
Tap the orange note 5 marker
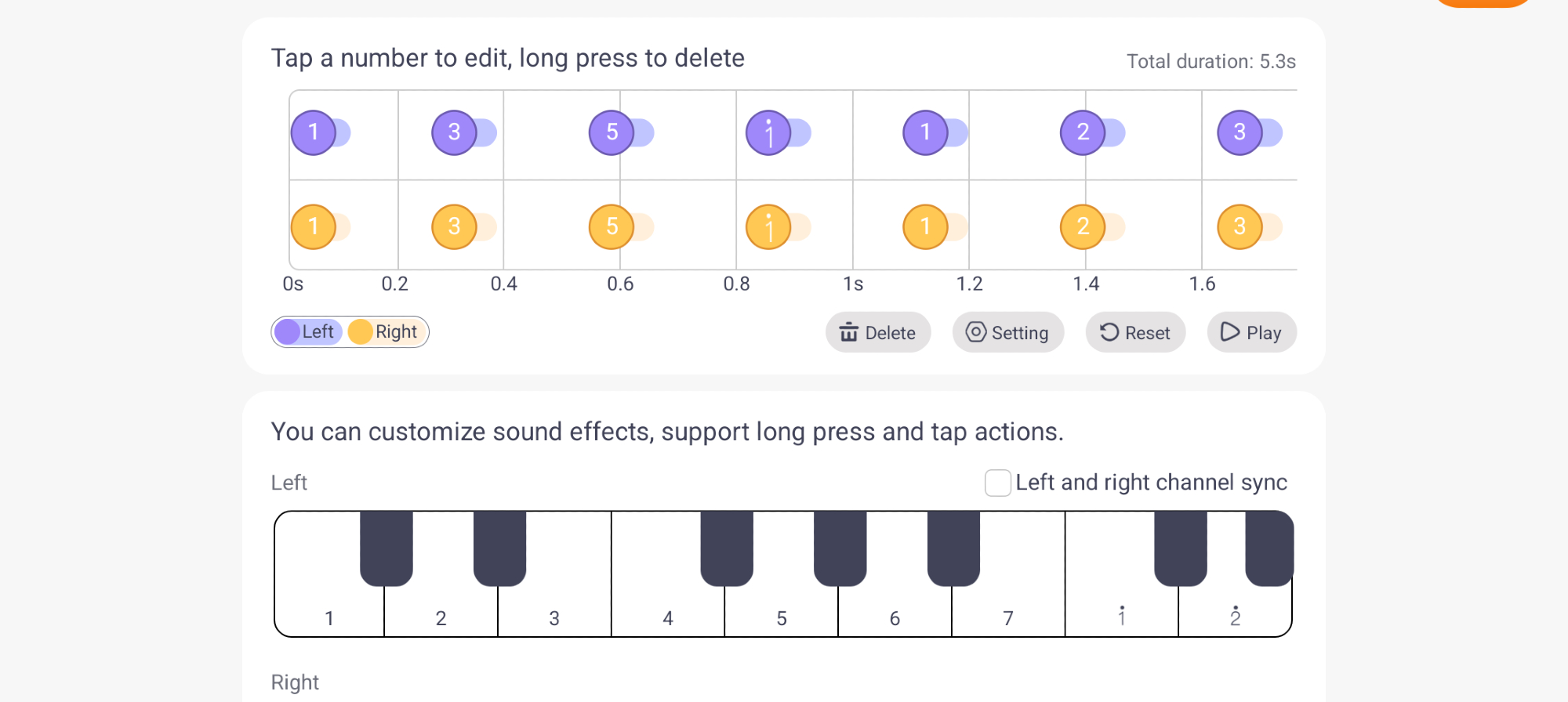click(x=612, y=227)
